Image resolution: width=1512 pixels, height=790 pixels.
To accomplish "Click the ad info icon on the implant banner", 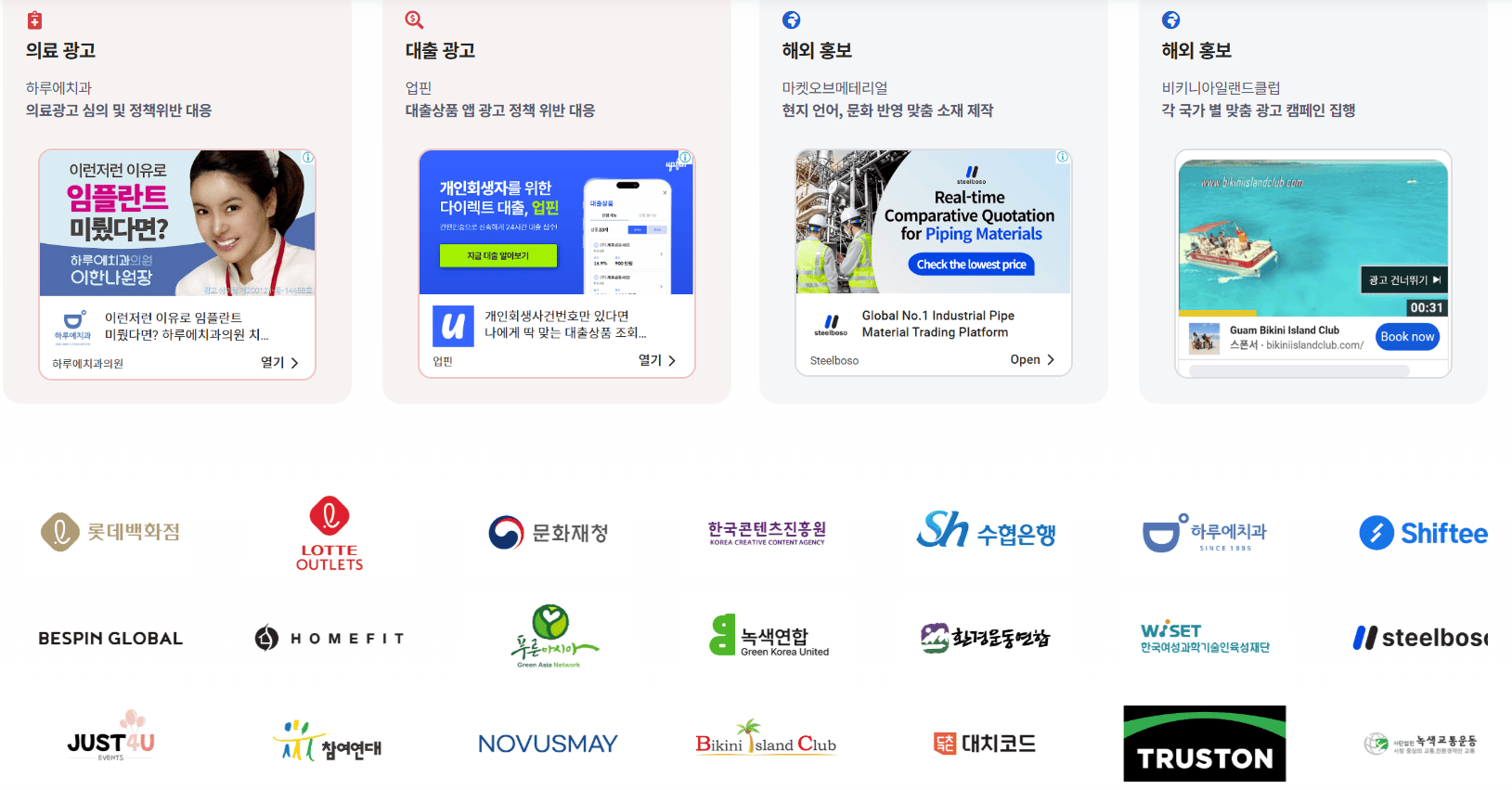I will (x=308, y=158).
